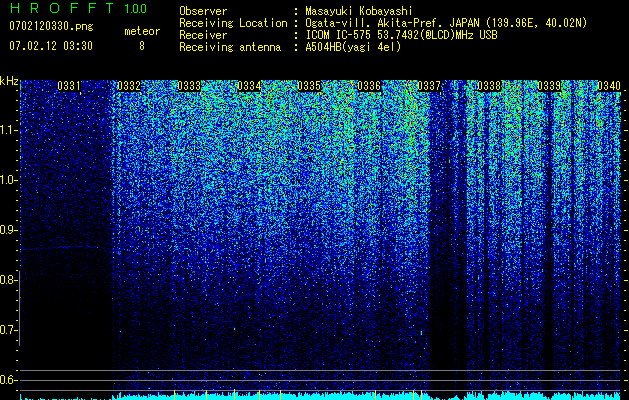Click the kHz axis unit label
This screenshot has height=400, width=629.
(x=9, y=81)
